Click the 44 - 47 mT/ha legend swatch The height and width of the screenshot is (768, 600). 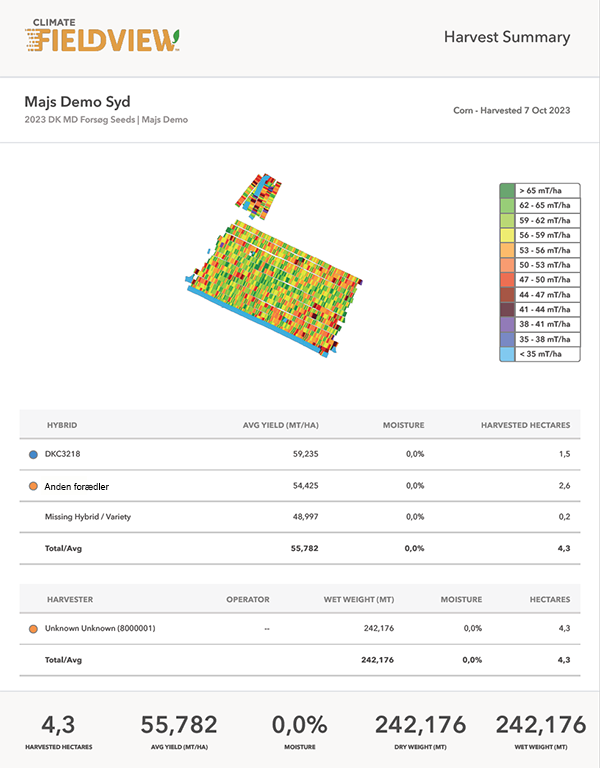507,294
